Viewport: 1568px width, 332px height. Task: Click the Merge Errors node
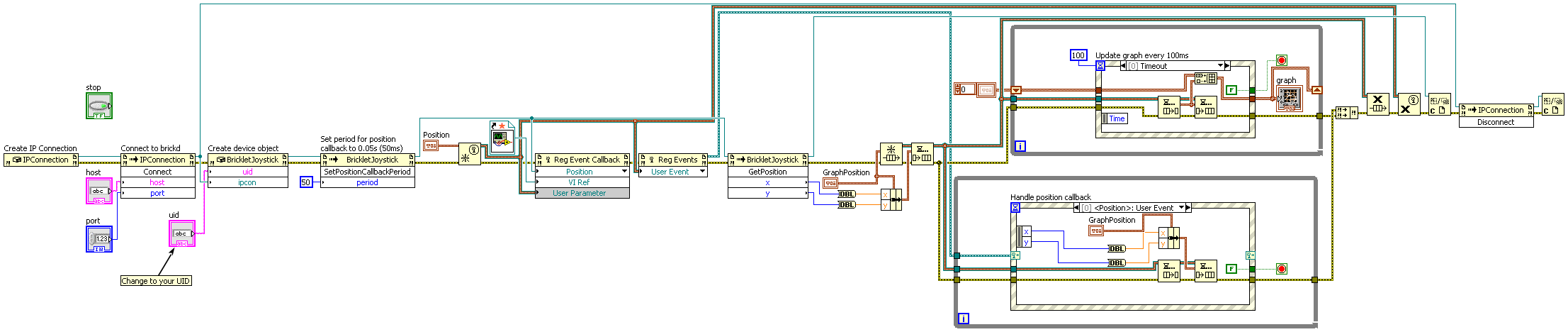1346,113
